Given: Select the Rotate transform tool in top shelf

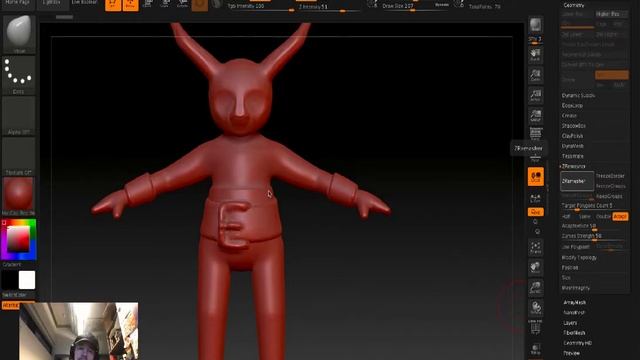Looking at the screenshot, I should pyautogui.click(x=182, y=4).
